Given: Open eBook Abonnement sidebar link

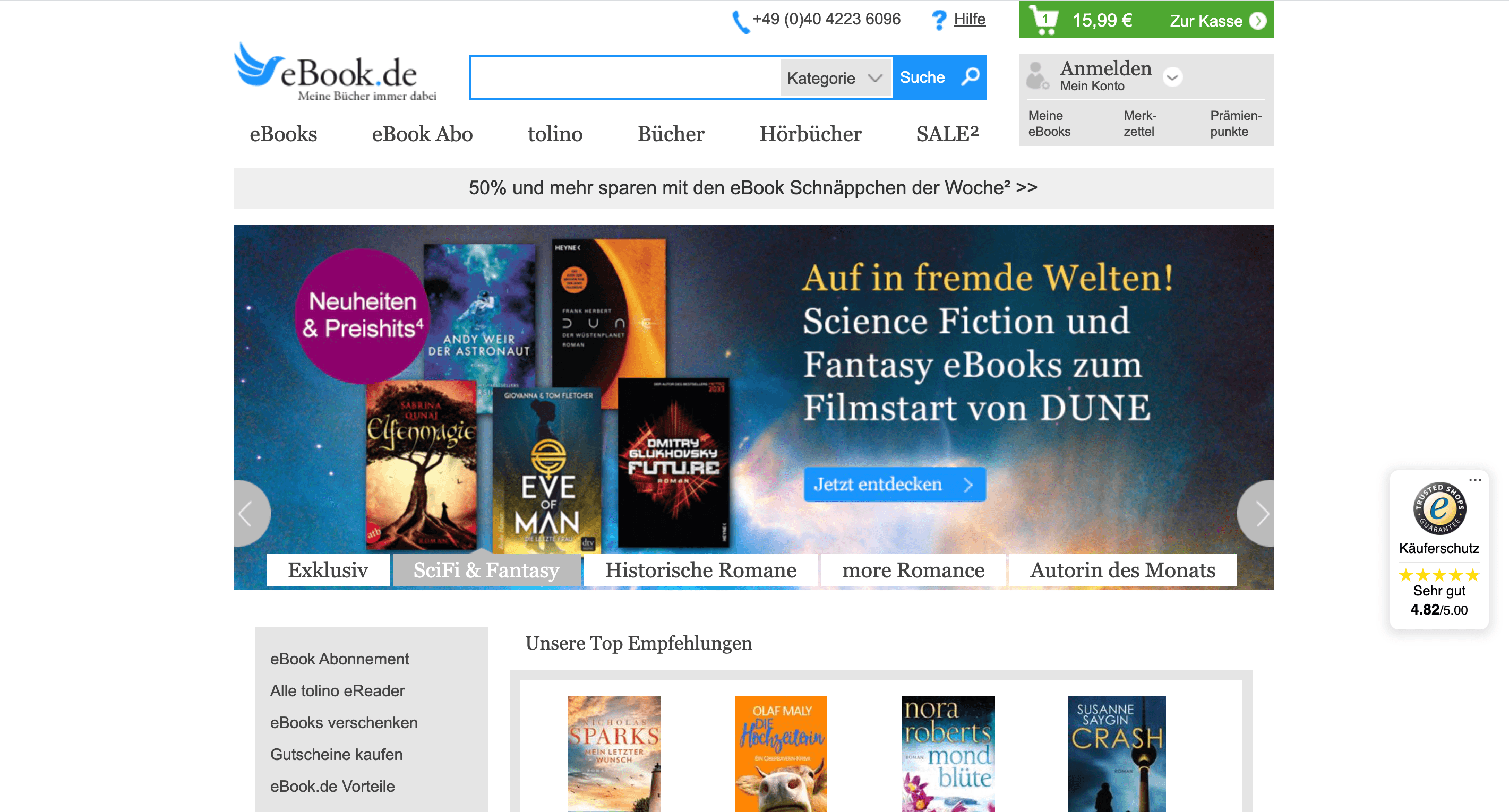Looking at the screenshot, I should click(339, 659).
